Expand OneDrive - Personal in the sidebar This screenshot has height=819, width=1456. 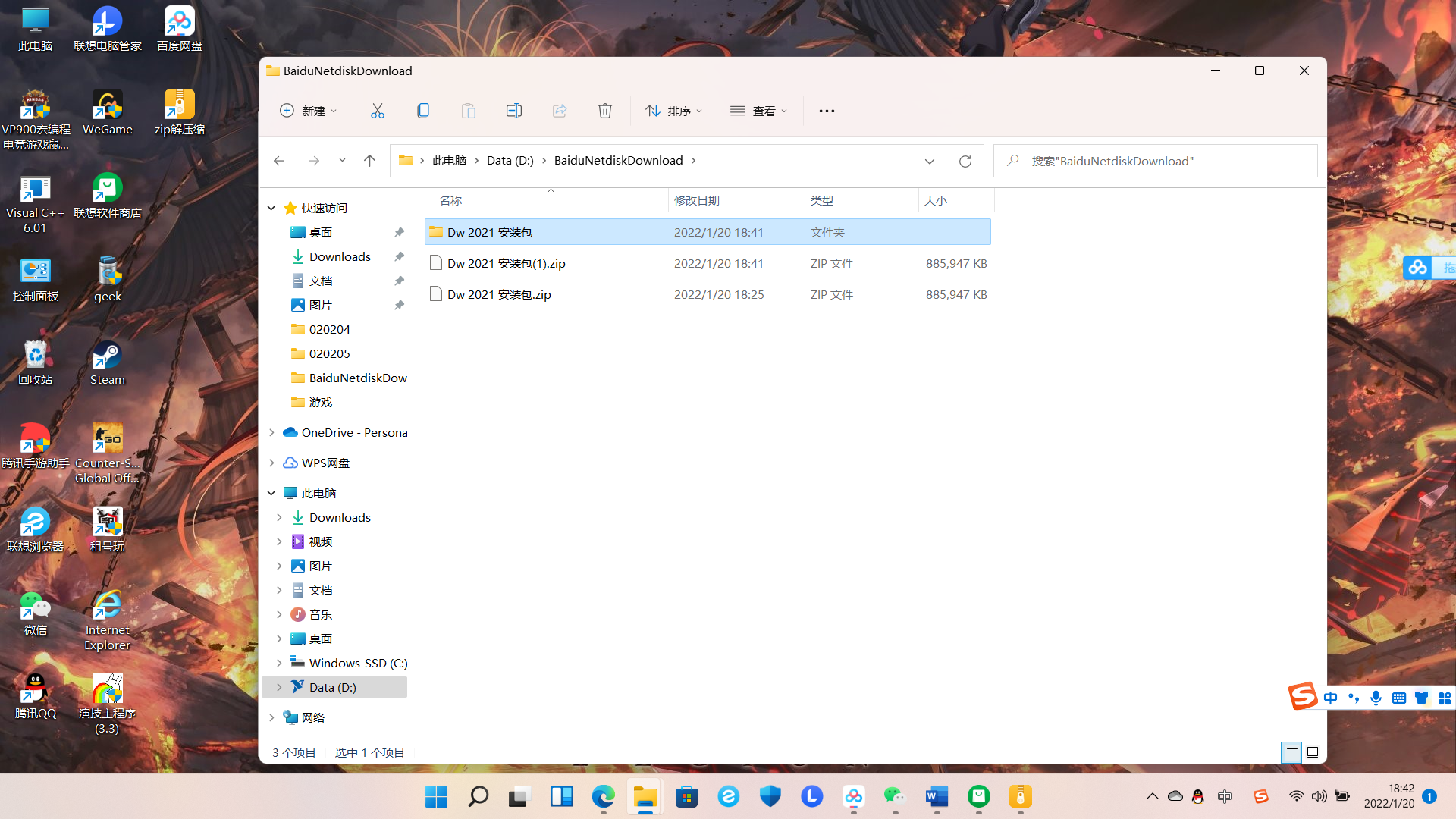(x=272, y=432)
